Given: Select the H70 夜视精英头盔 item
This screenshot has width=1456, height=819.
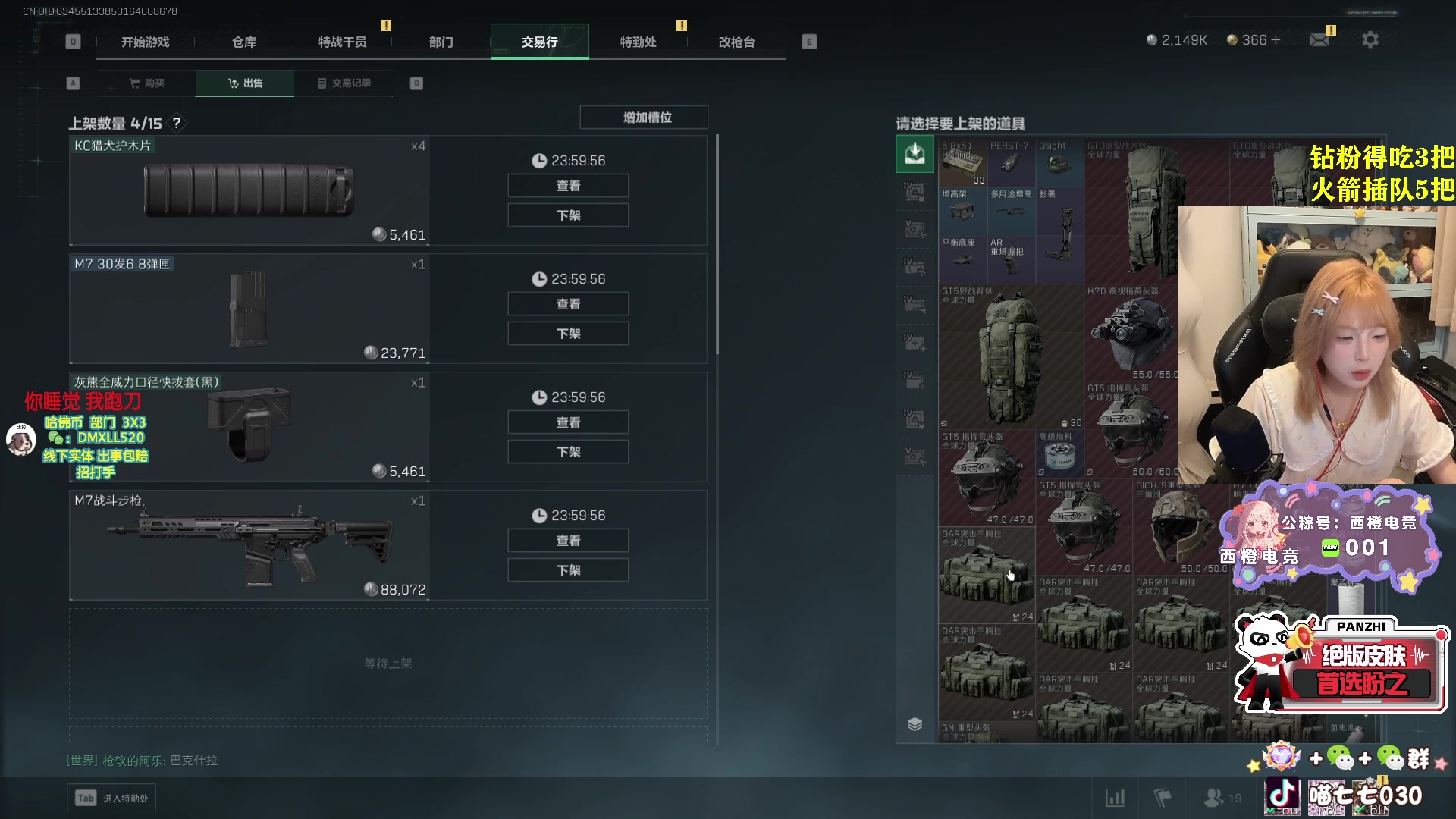Looking at the screenshot, I should (x=1131, y=333).
